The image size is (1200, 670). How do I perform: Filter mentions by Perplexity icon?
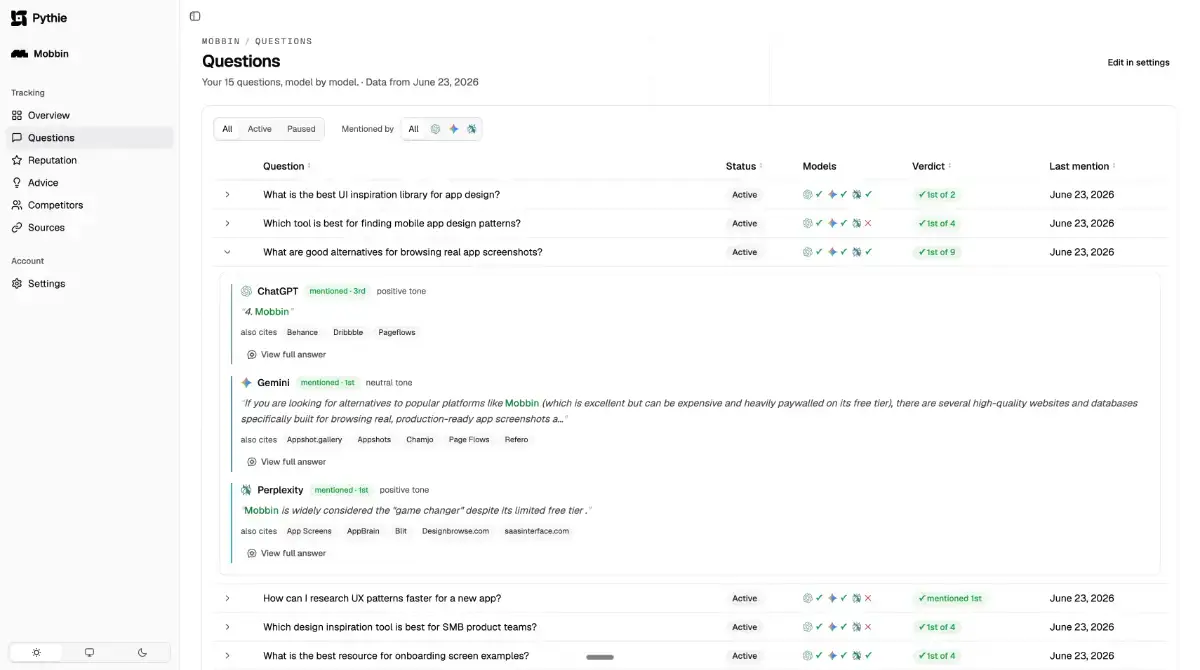tap(471, 129)
